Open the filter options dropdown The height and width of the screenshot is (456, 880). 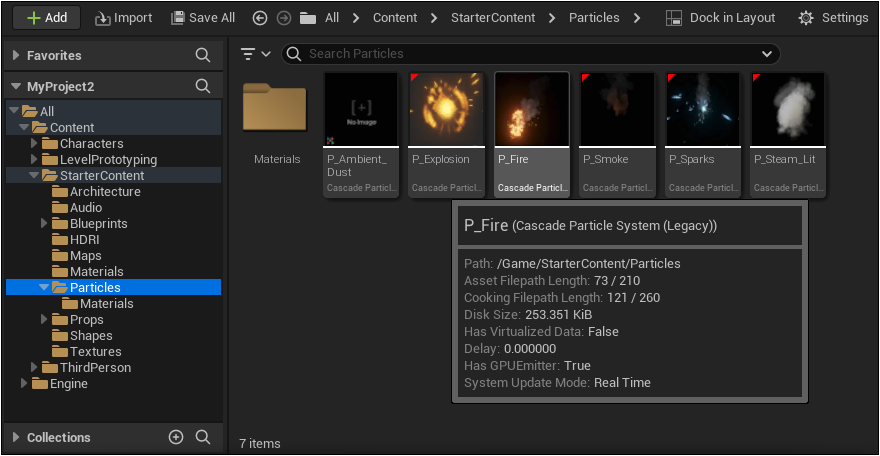[x=256, y=54]
